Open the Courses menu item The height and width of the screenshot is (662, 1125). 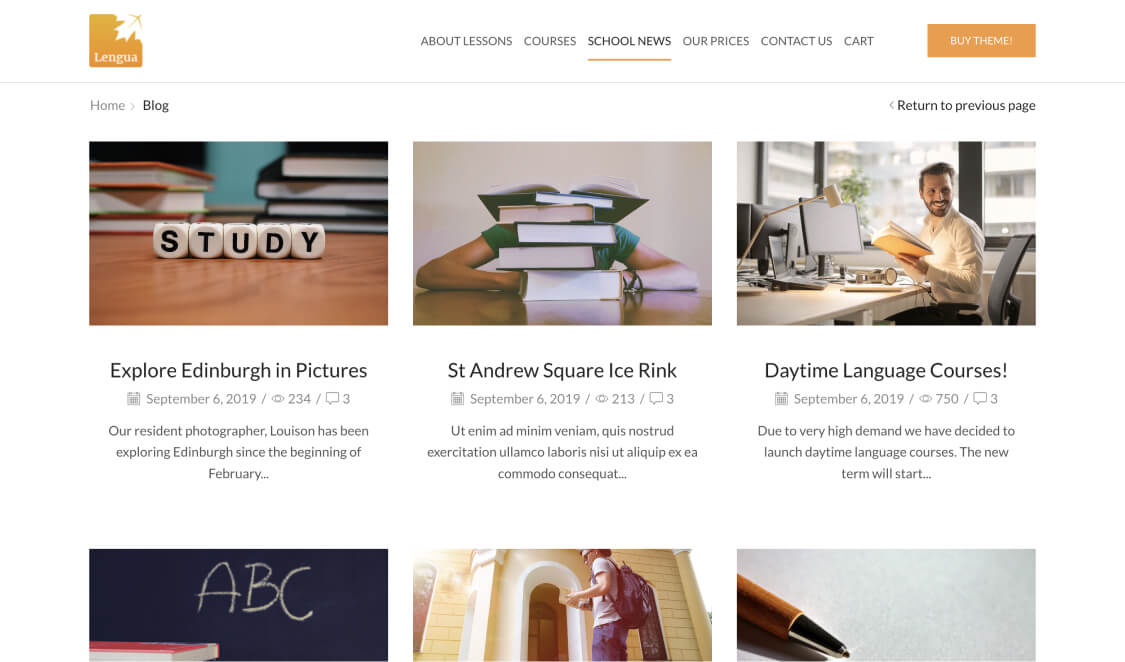[550, 41]
